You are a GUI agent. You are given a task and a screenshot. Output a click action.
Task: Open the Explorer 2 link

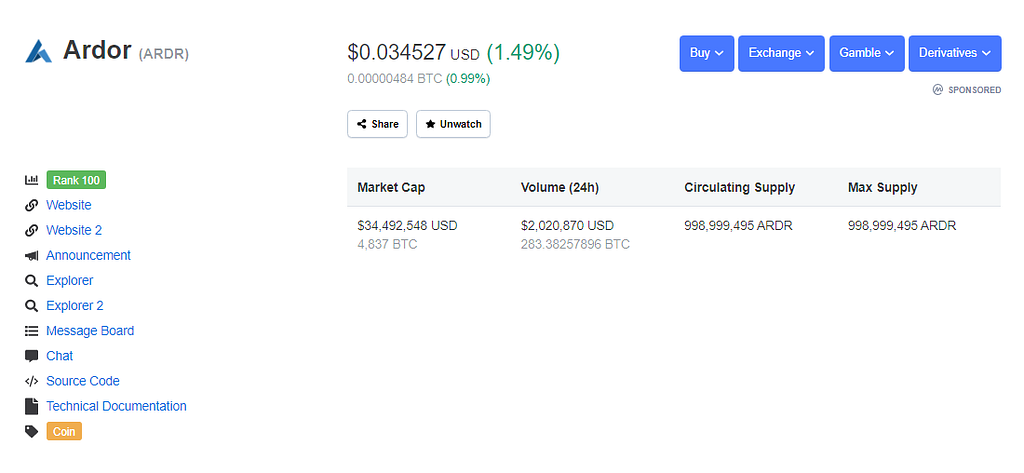75,306
